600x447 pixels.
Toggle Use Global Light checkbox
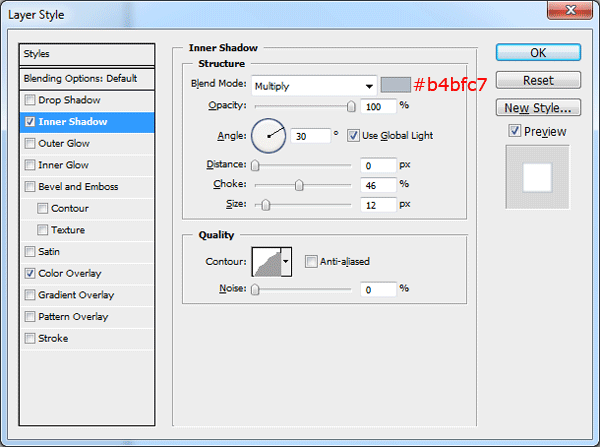tap(353, 135)
